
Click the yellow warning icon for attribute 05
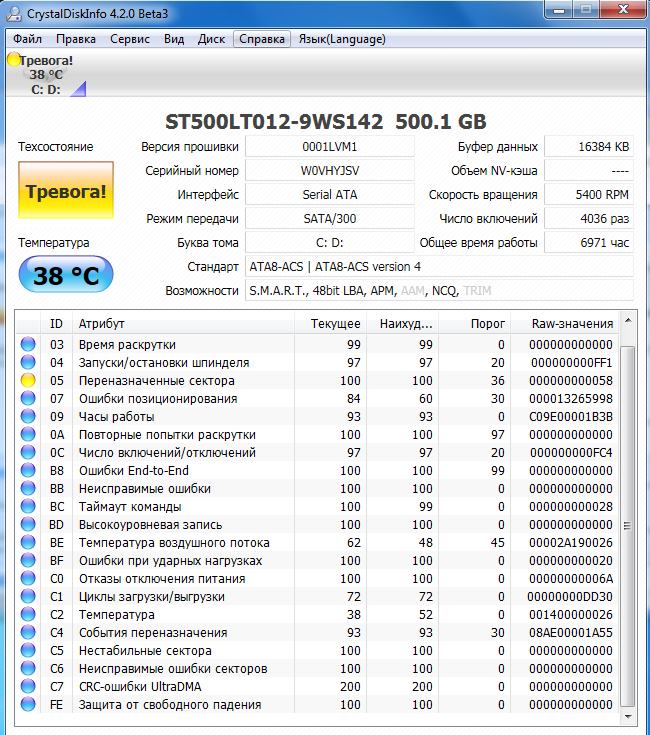(x=28, y=380)
